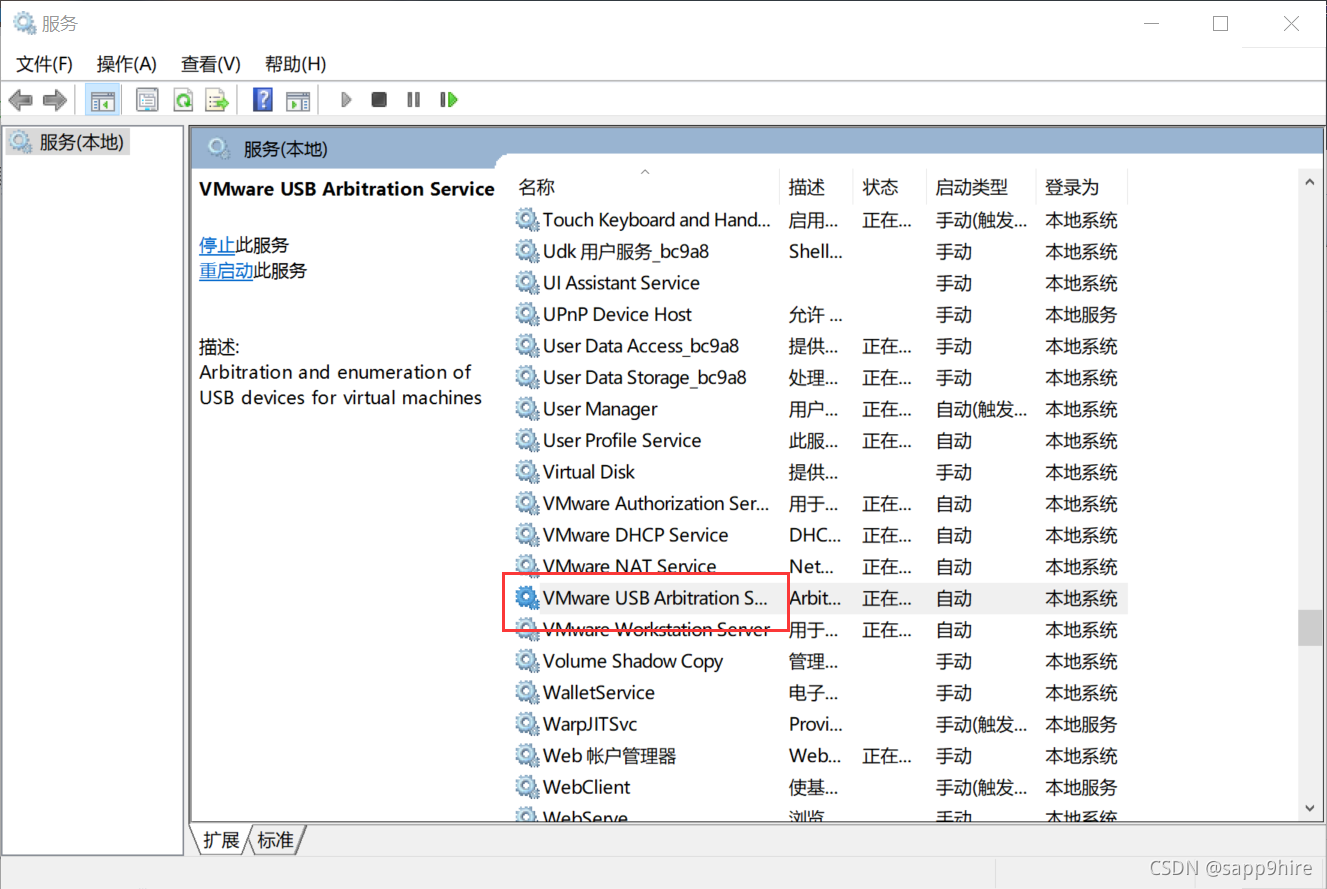1327x889 pixels.
Task: Sort by the 描述 column header
Action: coord(807,187)
